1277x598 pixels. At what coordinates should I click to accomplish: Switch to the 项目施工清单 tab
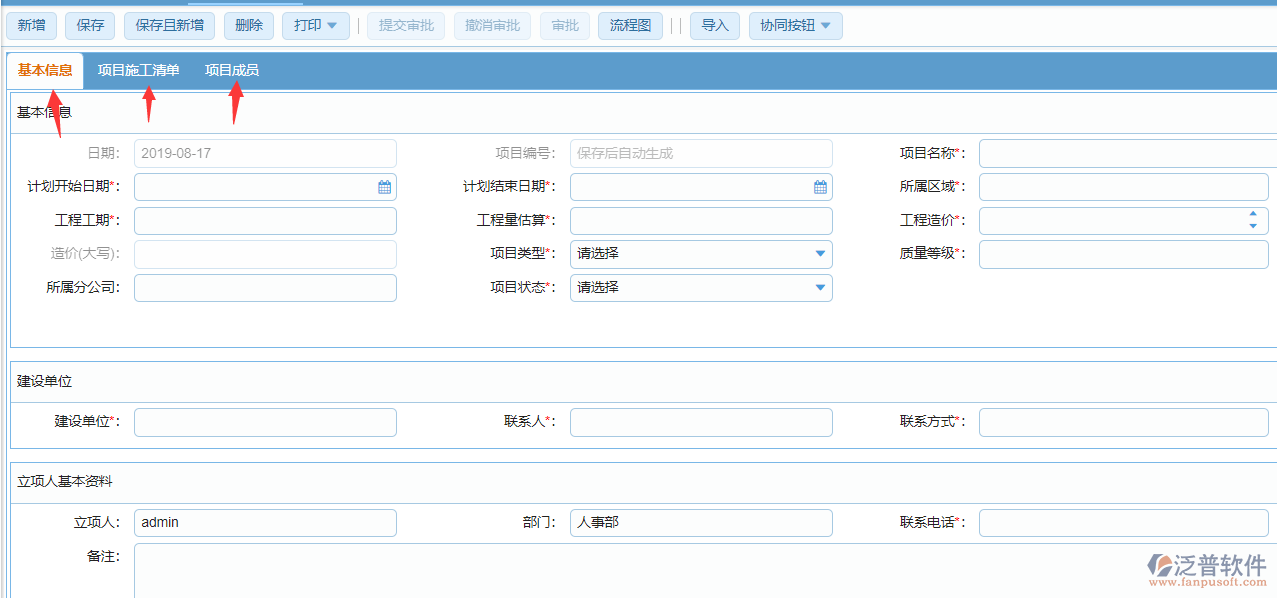coord(138,70)
